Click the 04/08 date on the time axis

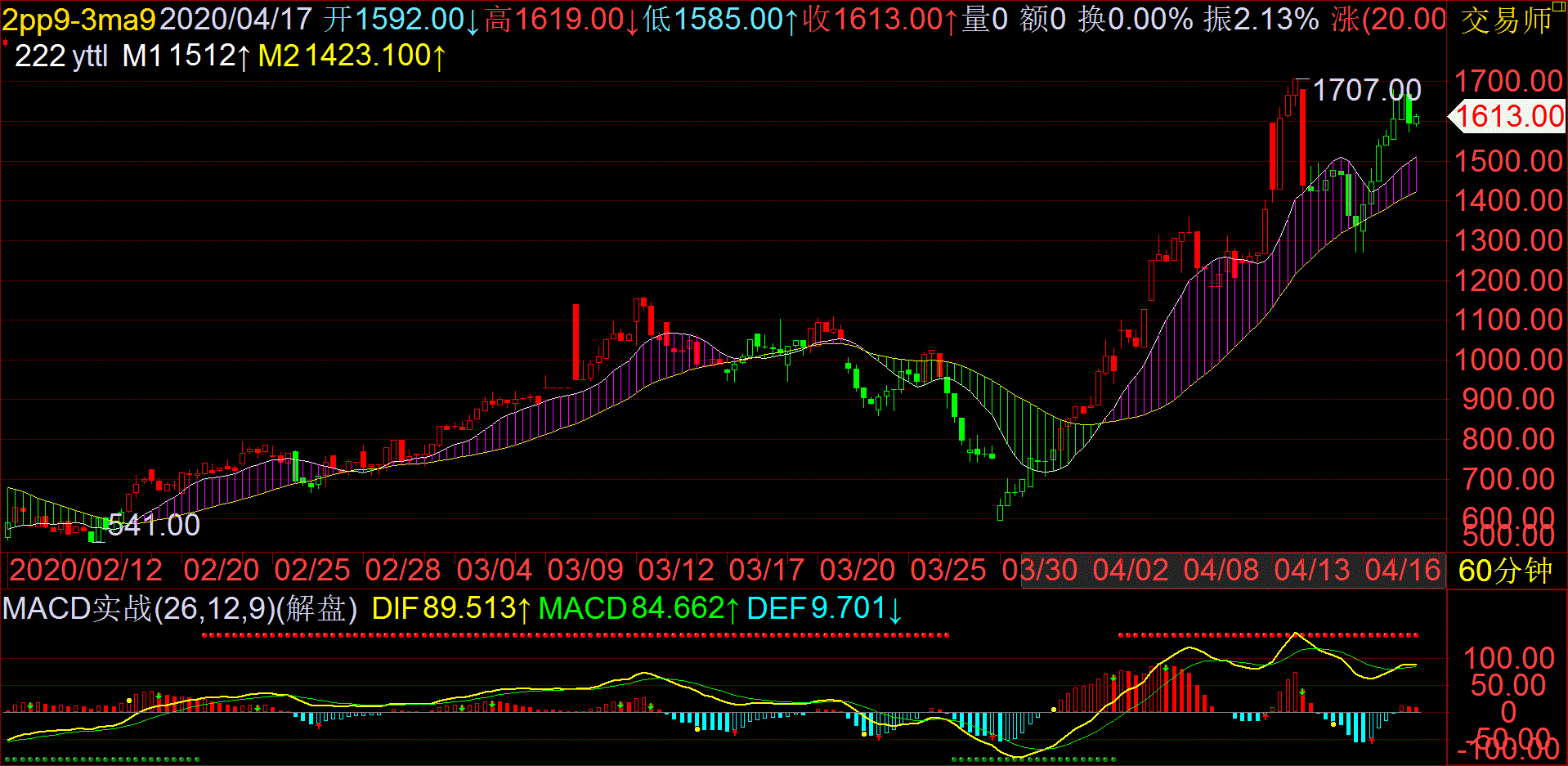point(1221,570)
